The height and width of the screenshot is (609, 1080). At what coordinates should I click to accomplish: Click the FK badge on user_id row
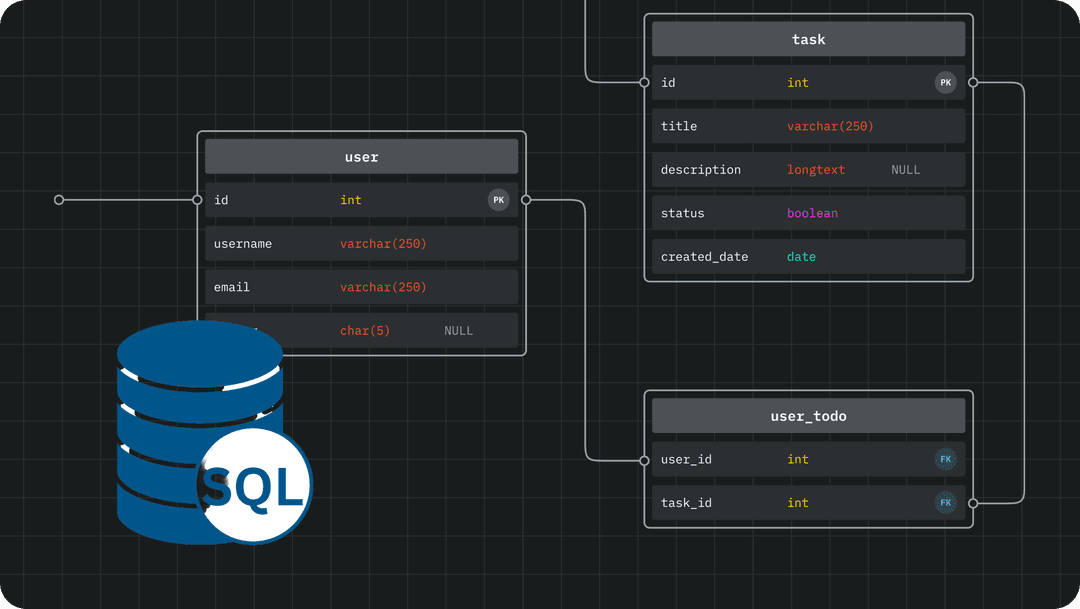[946, 459]
